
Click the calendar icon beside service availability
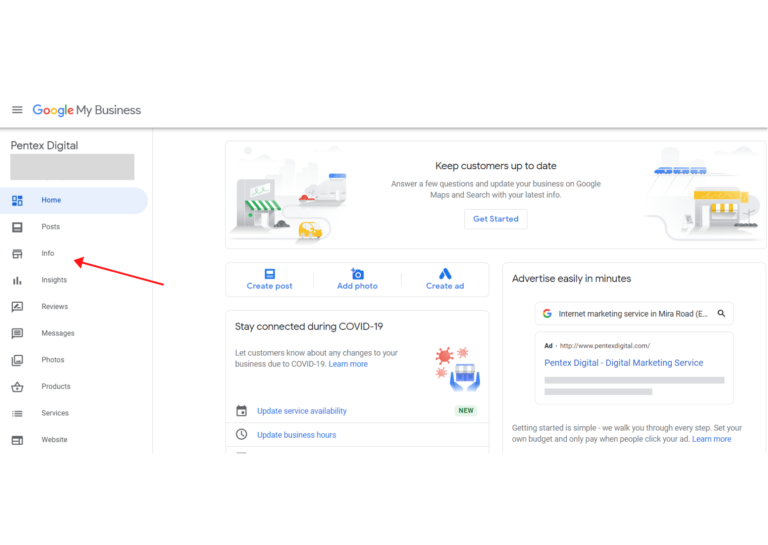tap(241, 411)
